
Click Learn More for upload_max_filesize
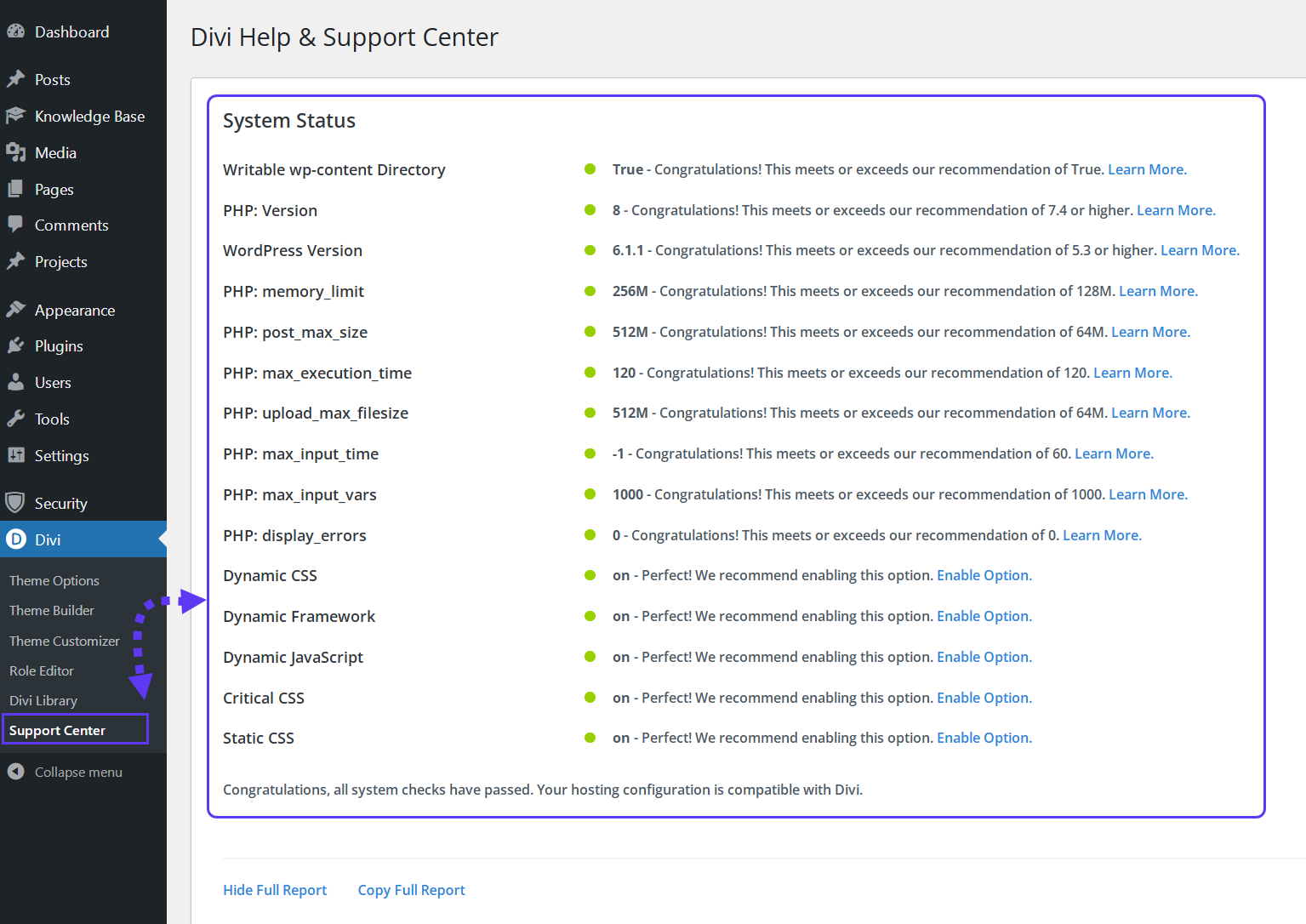coord(1150,413)
